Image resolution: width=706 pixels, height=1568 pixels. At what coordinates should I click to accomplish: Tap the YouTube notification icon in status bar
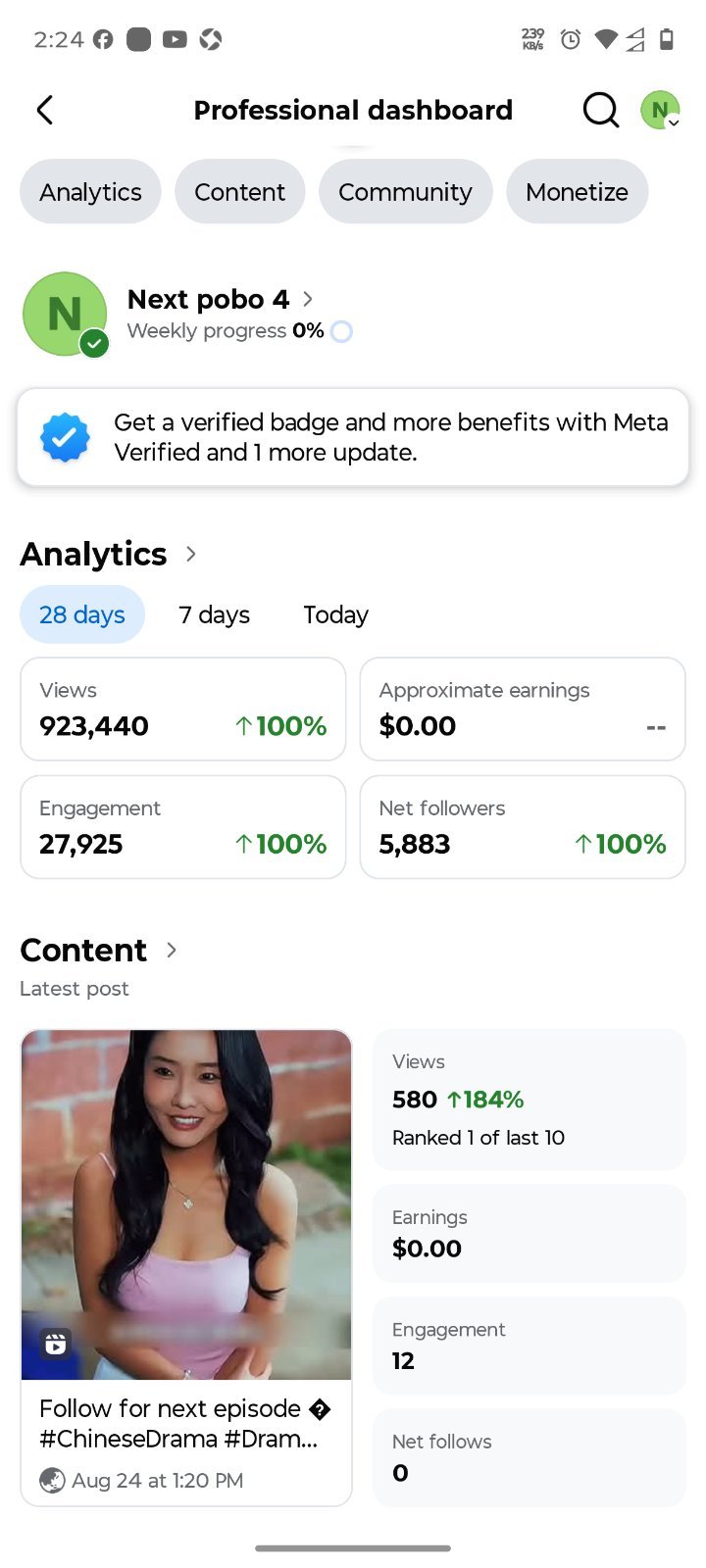175,39
